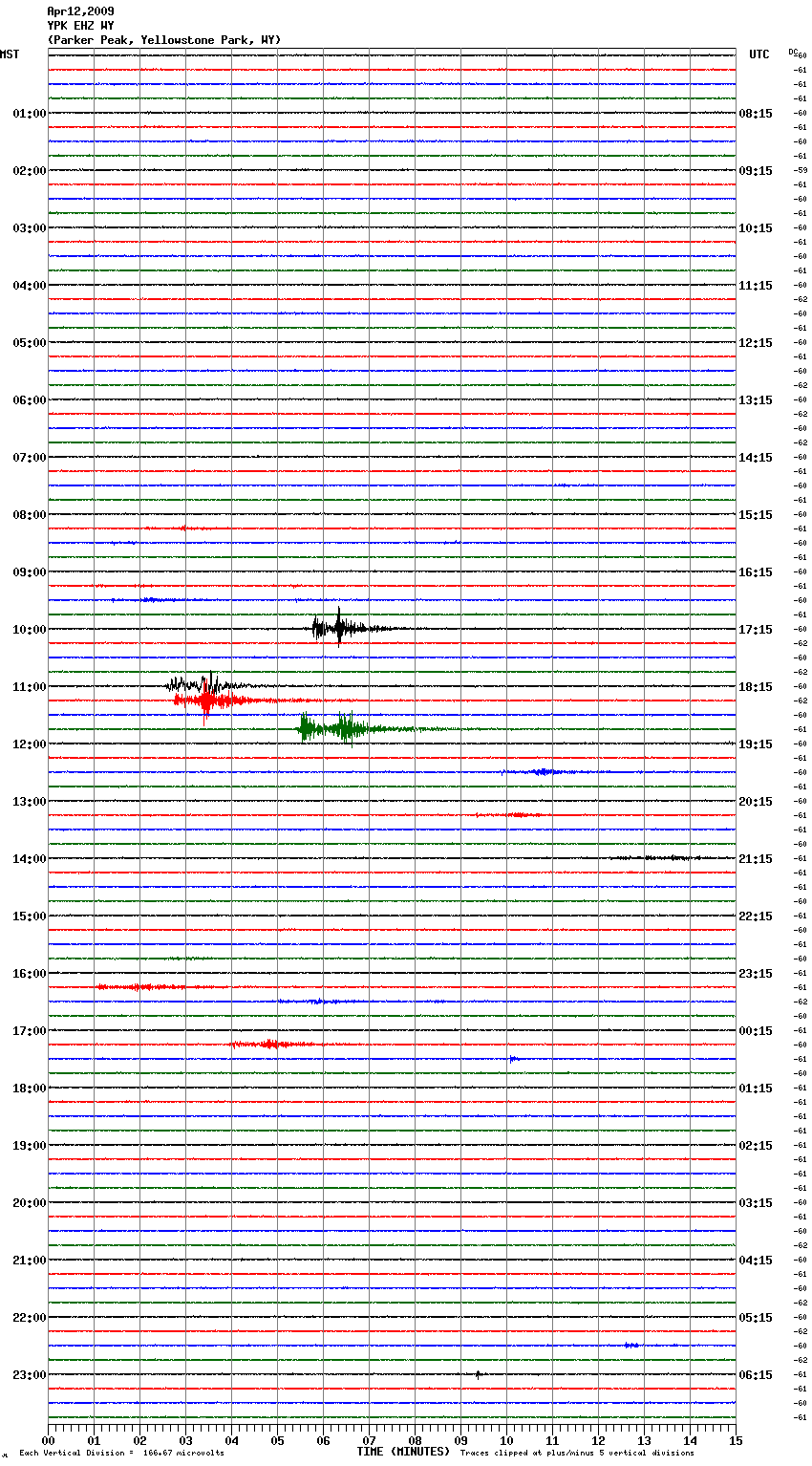Viewport: 812px width, 1466px height.
Task: Click the 00:15 UTC time label
Action: coord(756,1031)
